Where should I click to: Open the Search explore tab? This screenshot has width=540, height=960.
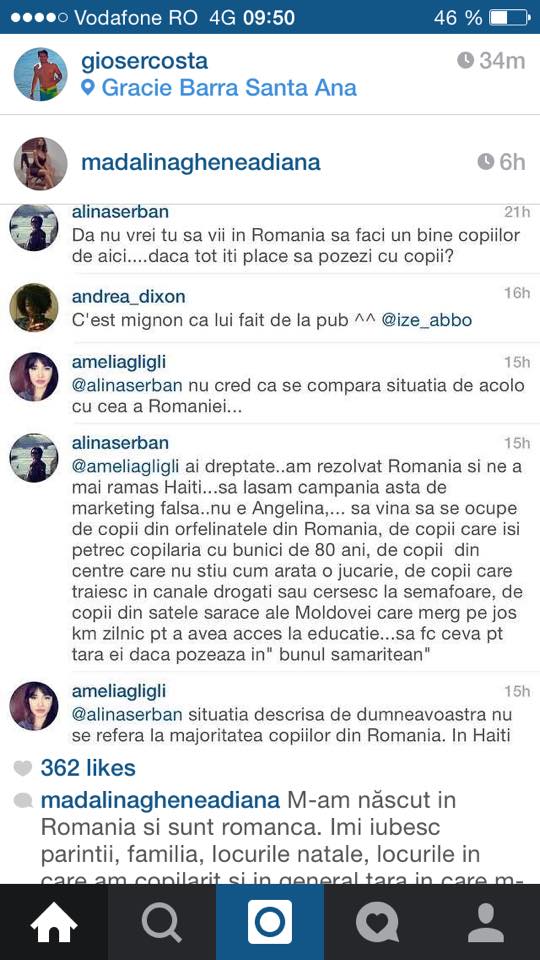click(162, 922)
